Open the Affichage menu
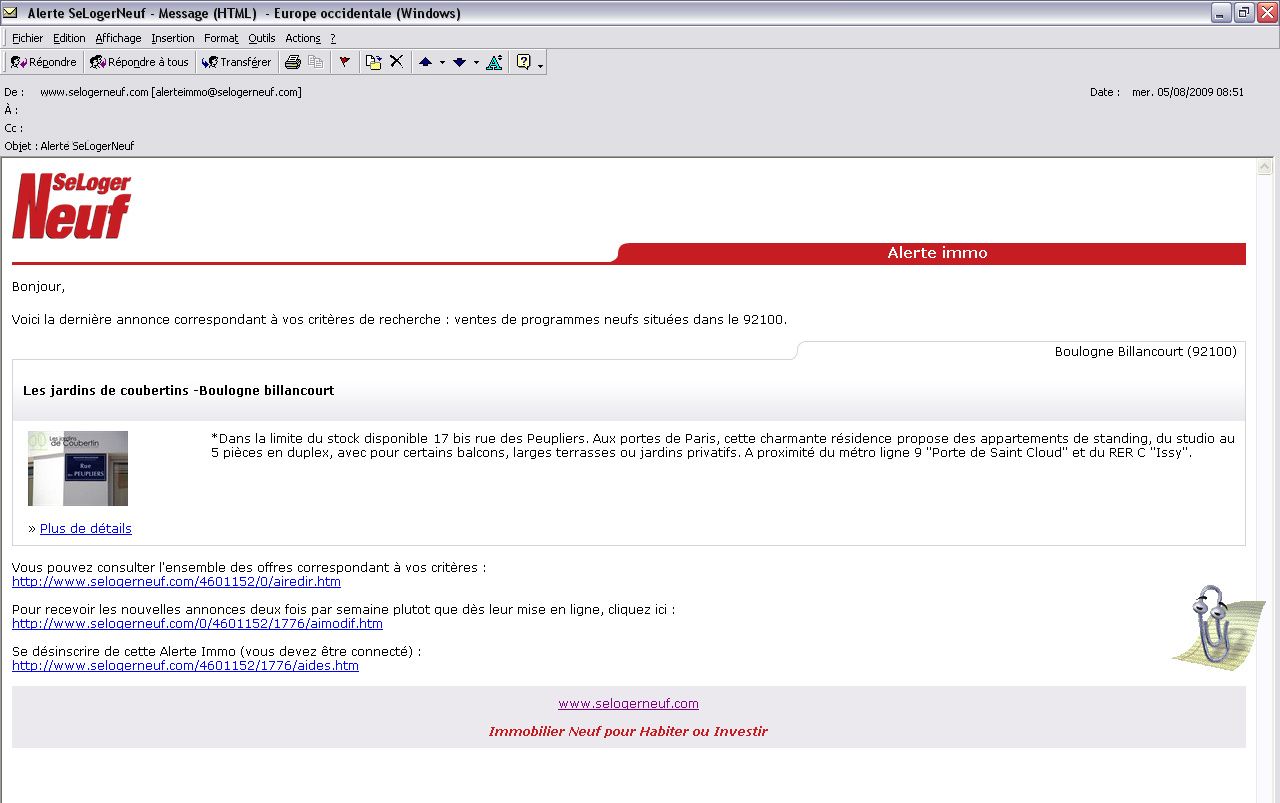Image resolution: width=1280 pixels, height=803 pixels. [x=118, y=38]
